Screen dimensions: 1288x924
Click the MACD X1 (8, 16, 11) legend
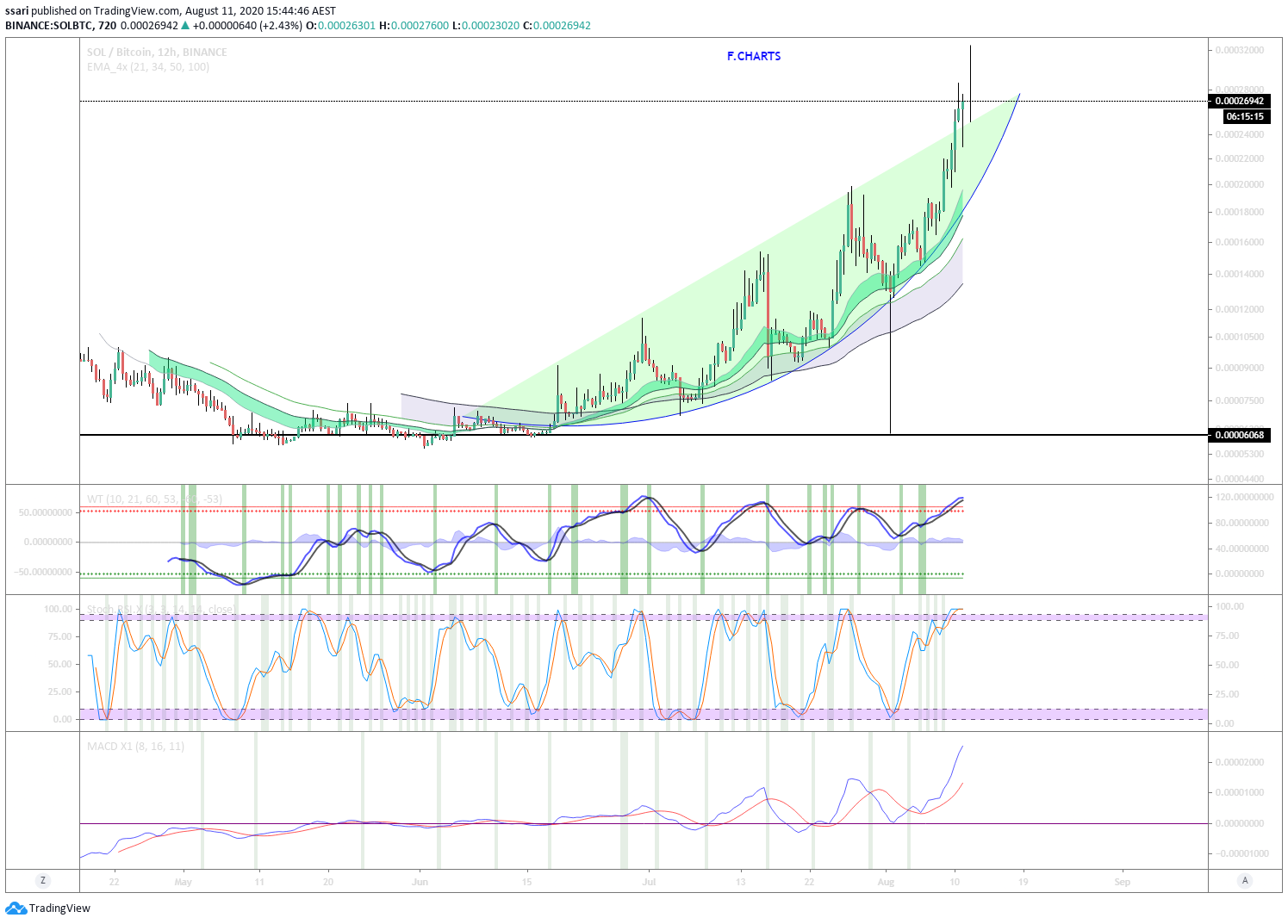135,746
